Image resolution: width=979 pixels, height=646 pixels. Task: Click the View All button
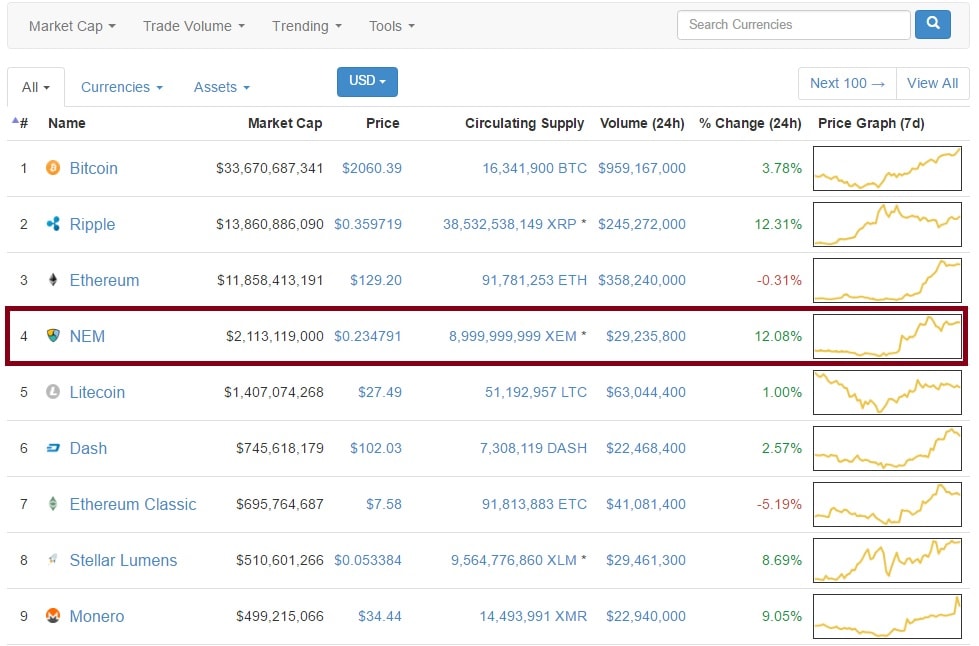932,83
